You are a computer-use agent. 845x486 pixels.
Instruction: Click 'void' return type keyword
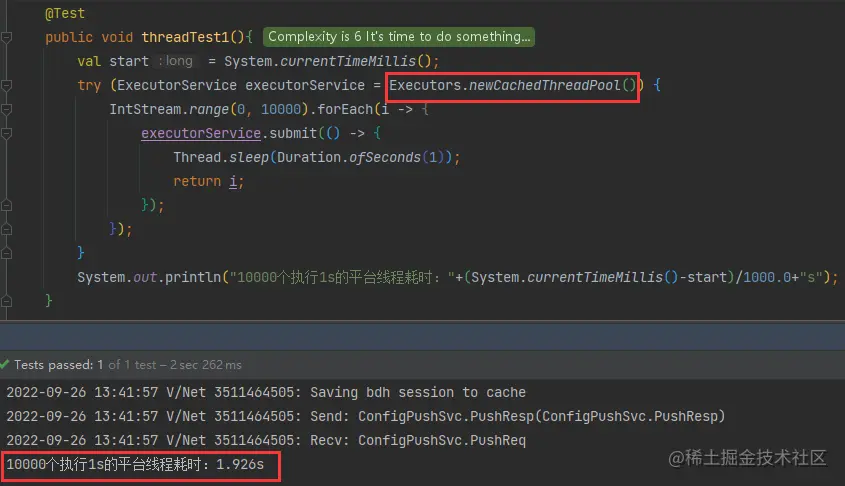pyautogui.click(x=117, y=37)
